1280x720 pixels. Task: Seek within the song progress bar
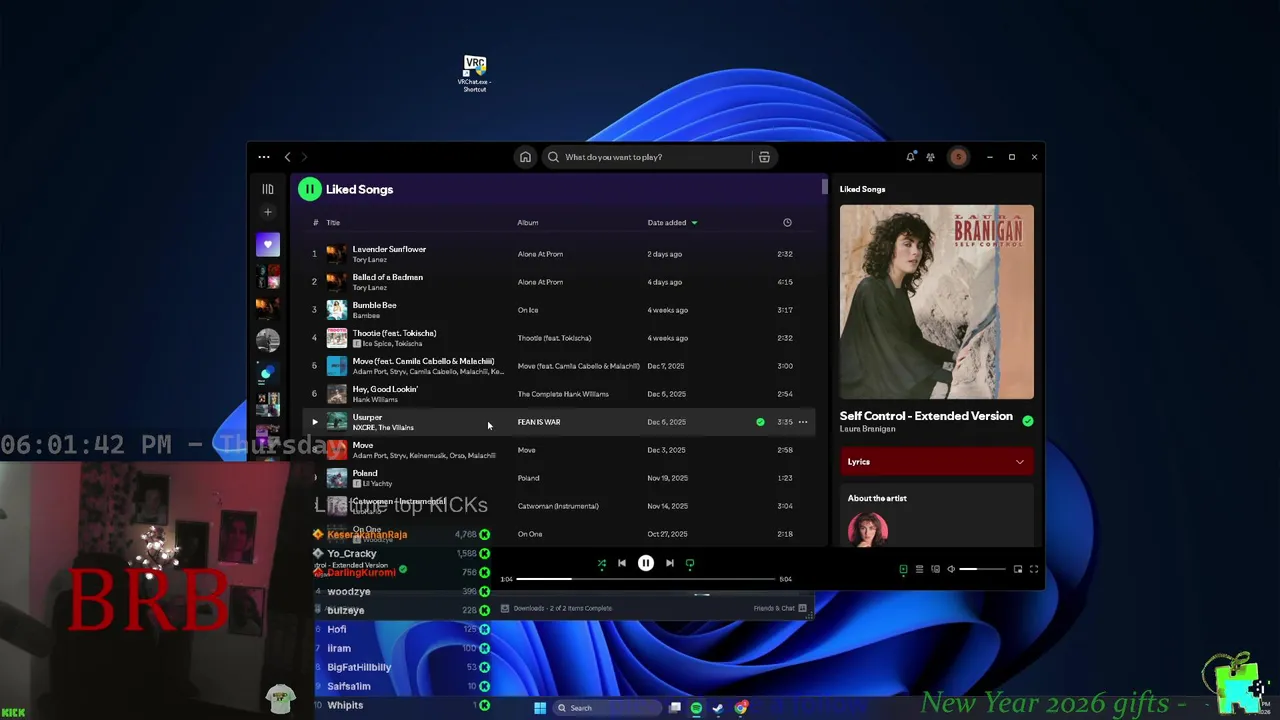click(646, 579)
